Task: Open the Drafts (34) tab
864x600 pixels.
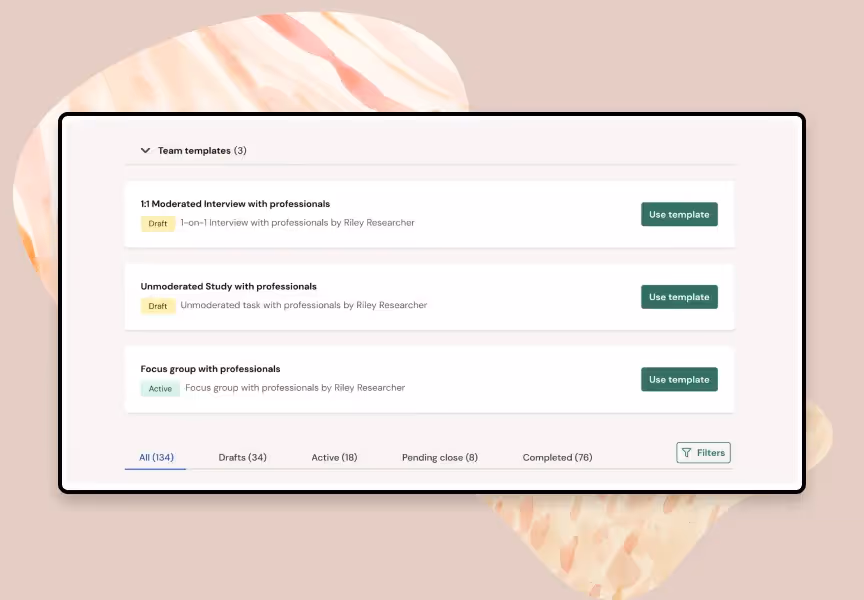Action: point(242,457)
